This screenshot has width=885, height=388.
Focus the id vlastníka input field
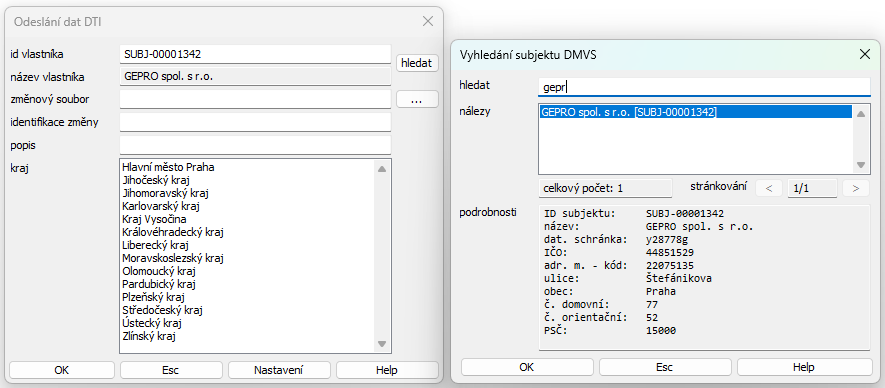tap(255, 54)
